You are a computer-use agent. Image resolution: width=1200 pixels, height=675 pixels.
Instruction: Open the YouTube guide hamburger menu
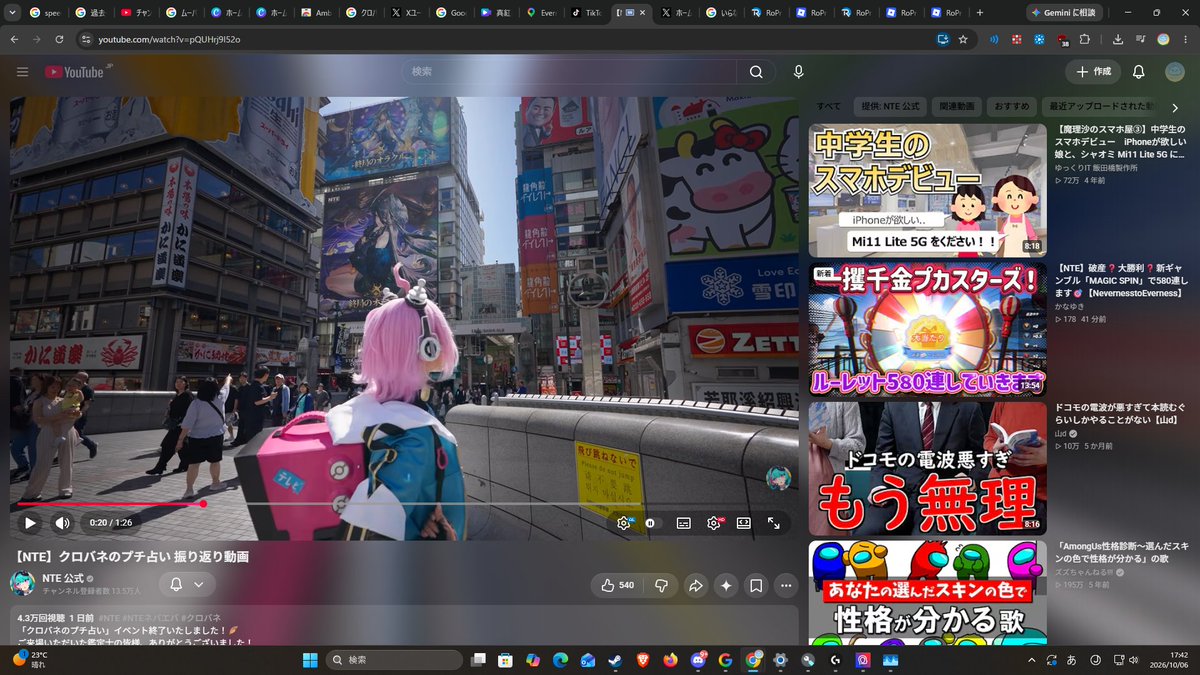[22, 72]
